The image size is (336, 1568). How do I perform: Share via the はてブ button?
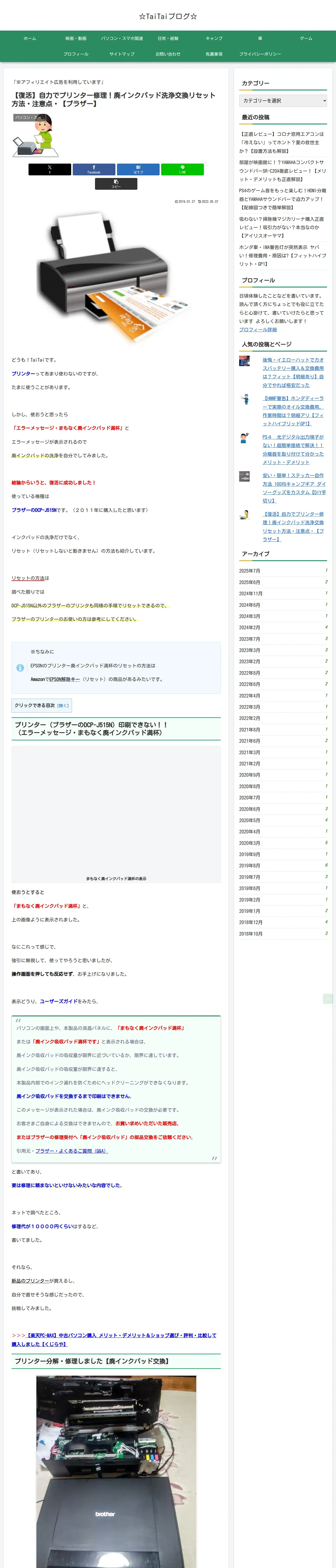point(138,169)
